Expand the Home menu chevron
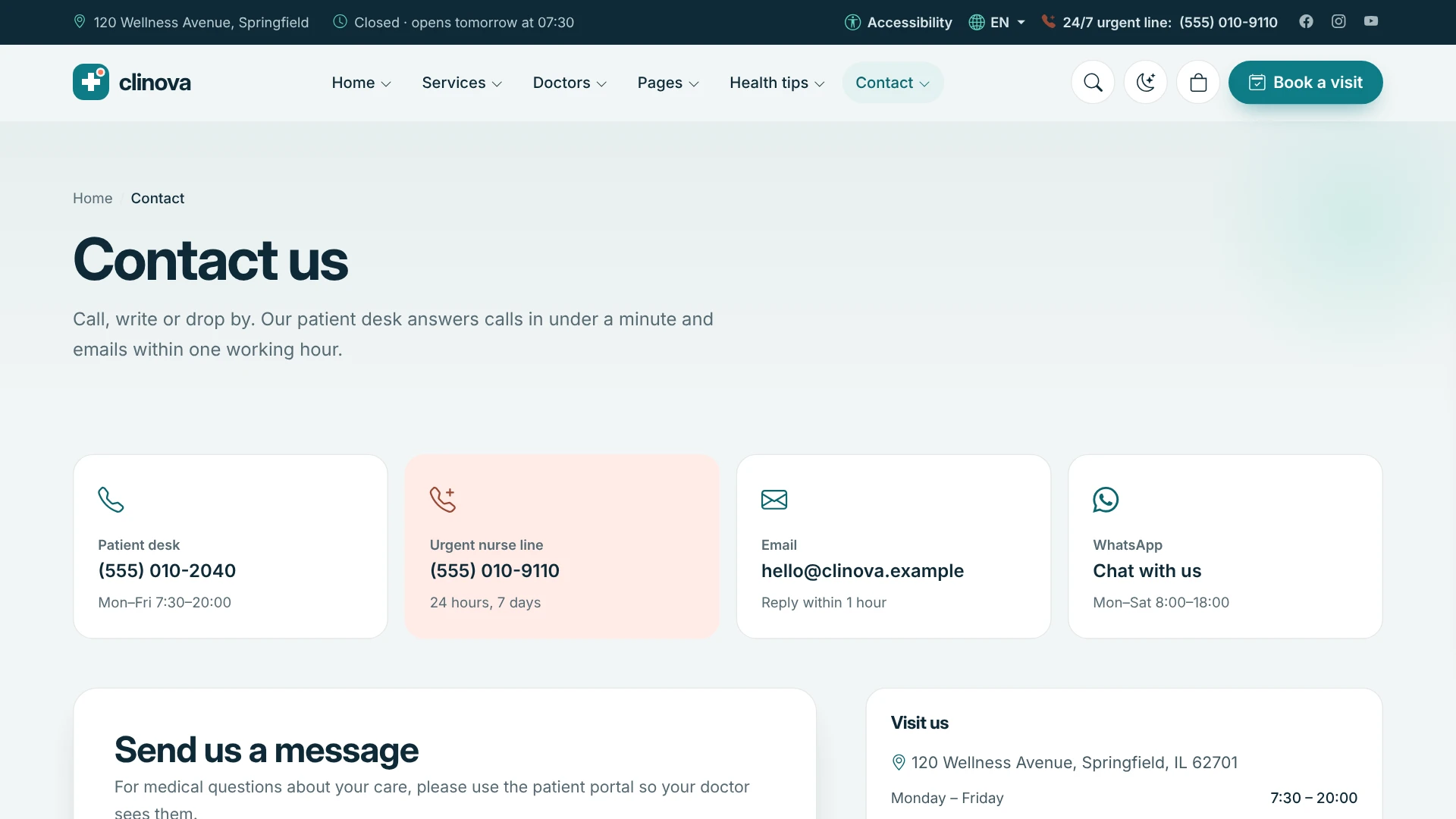The image size is (1456, 819). pyautogui.click(x=386, y=84)
